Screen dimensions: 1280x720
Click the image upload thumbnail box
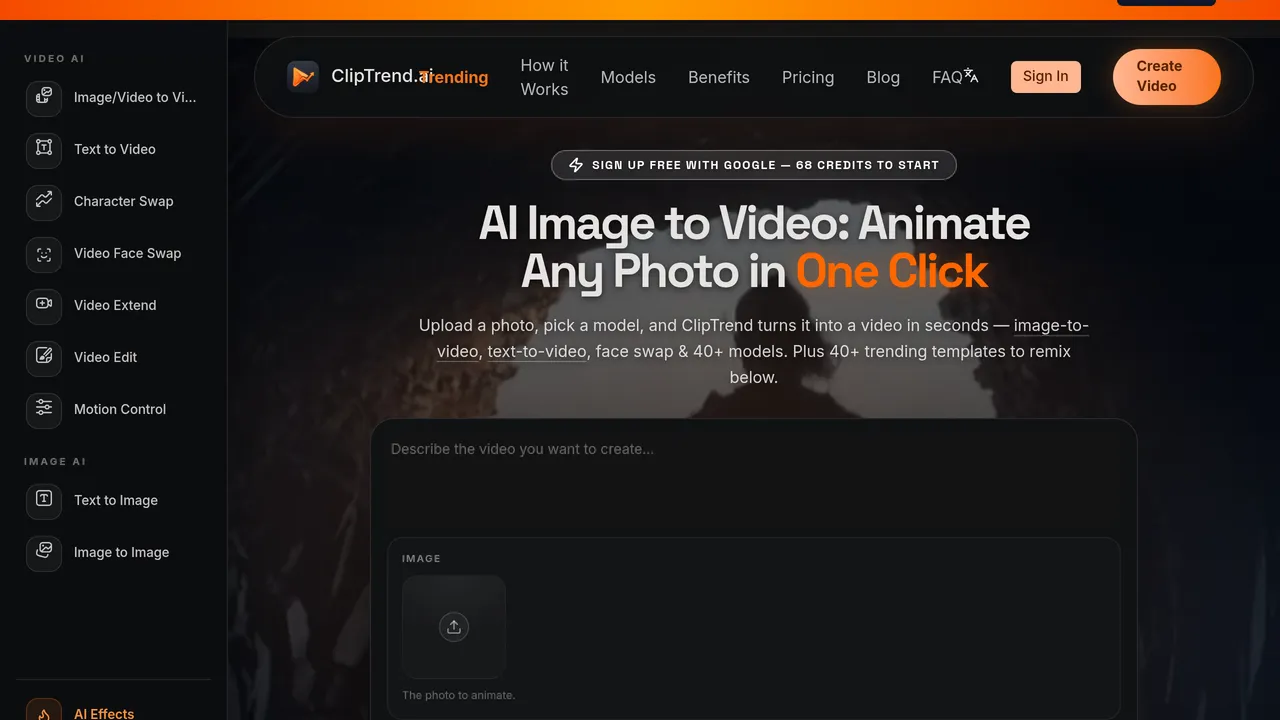454,627
